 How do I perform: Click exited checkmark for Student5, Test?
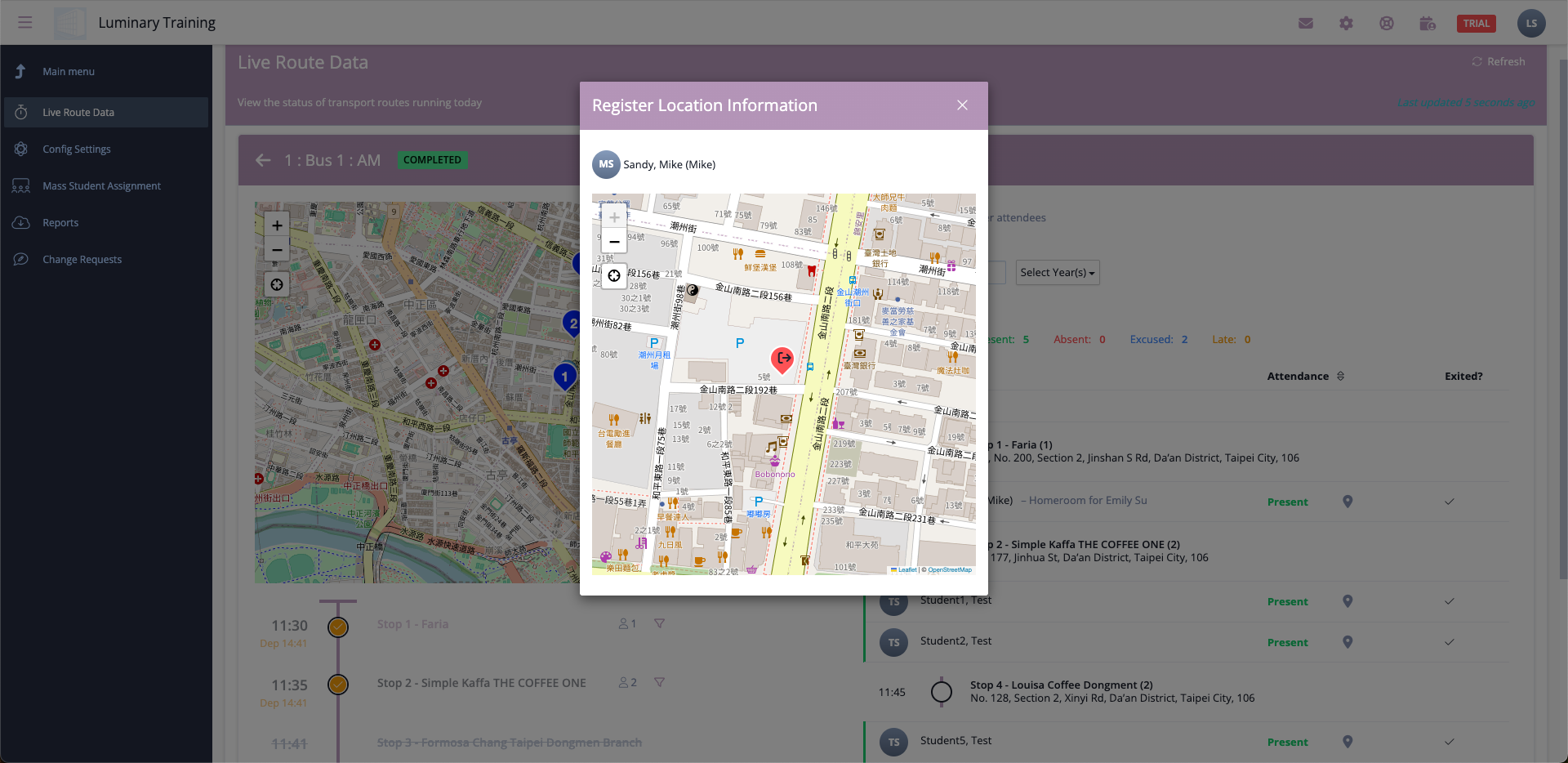(x=1449, y=742)
